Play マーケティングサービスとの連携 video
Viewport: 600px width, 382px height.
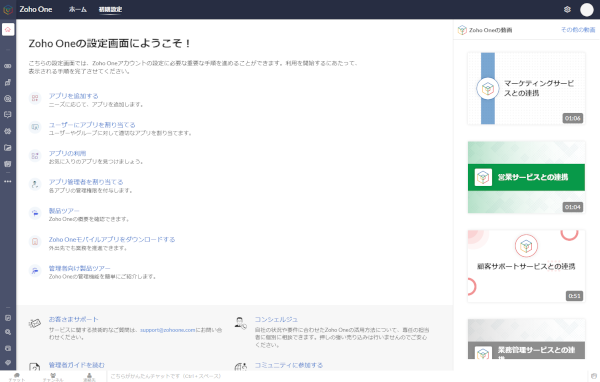(526, 88)
